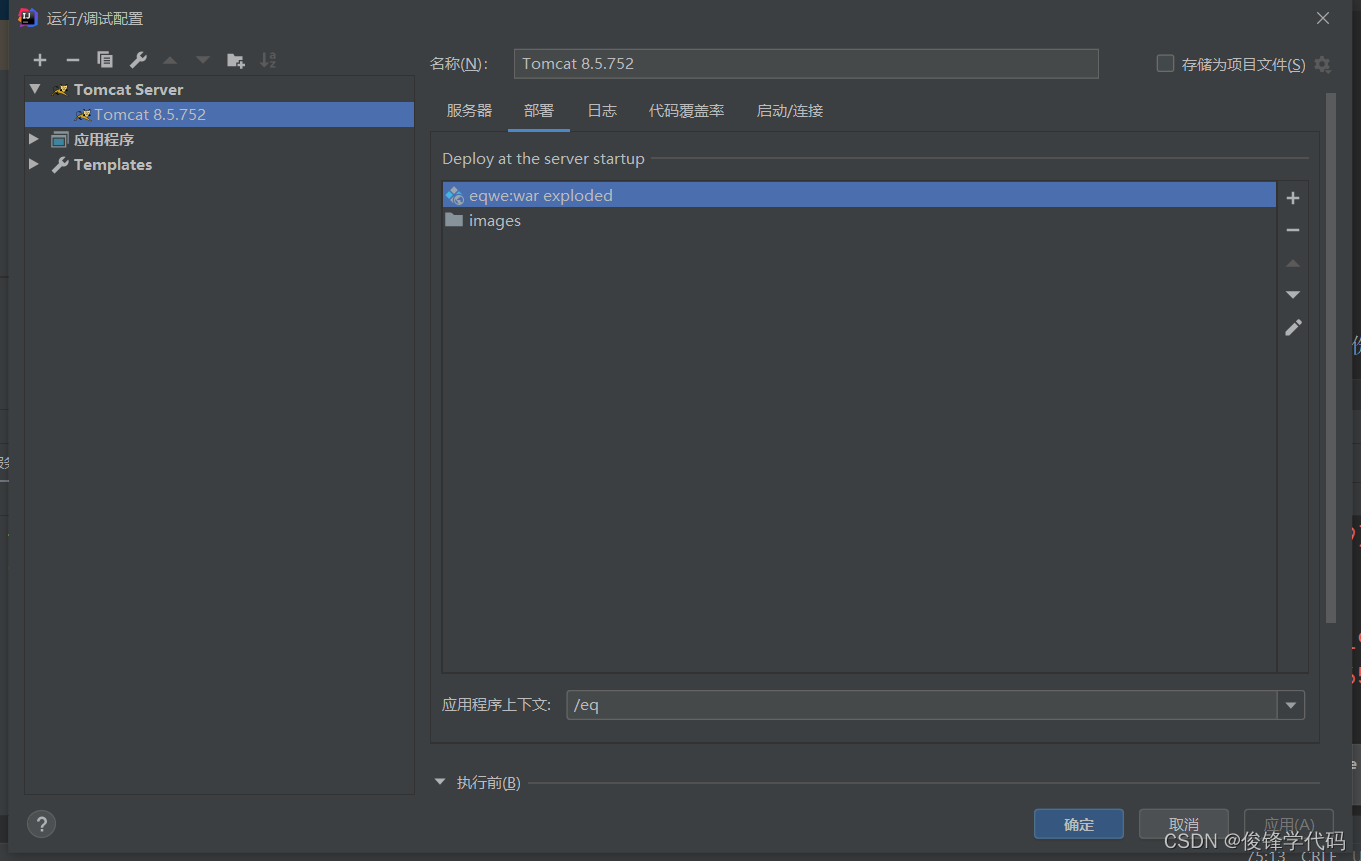Switch to the 启动/连接 tab
This screenshot has height=861, width=1361.
pos(790,111)
